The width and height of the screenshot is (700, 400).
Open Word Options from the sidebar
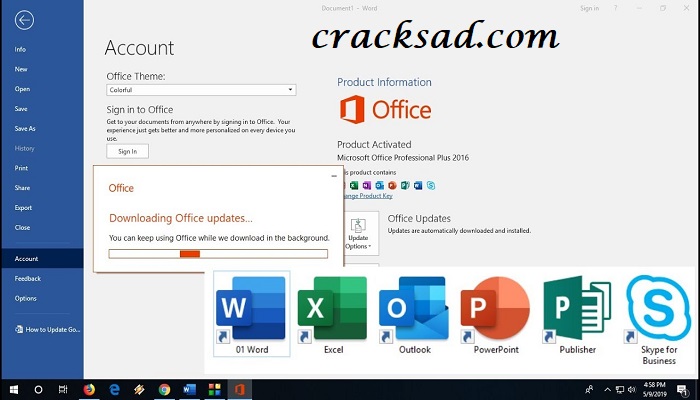(25, 298)
